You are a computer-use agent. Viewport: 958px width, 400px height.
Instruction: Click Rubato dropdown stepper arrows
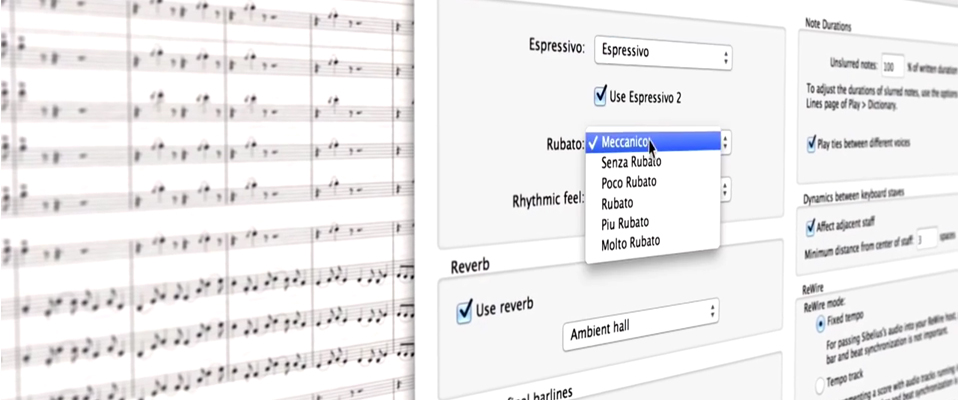coord(726,142)
